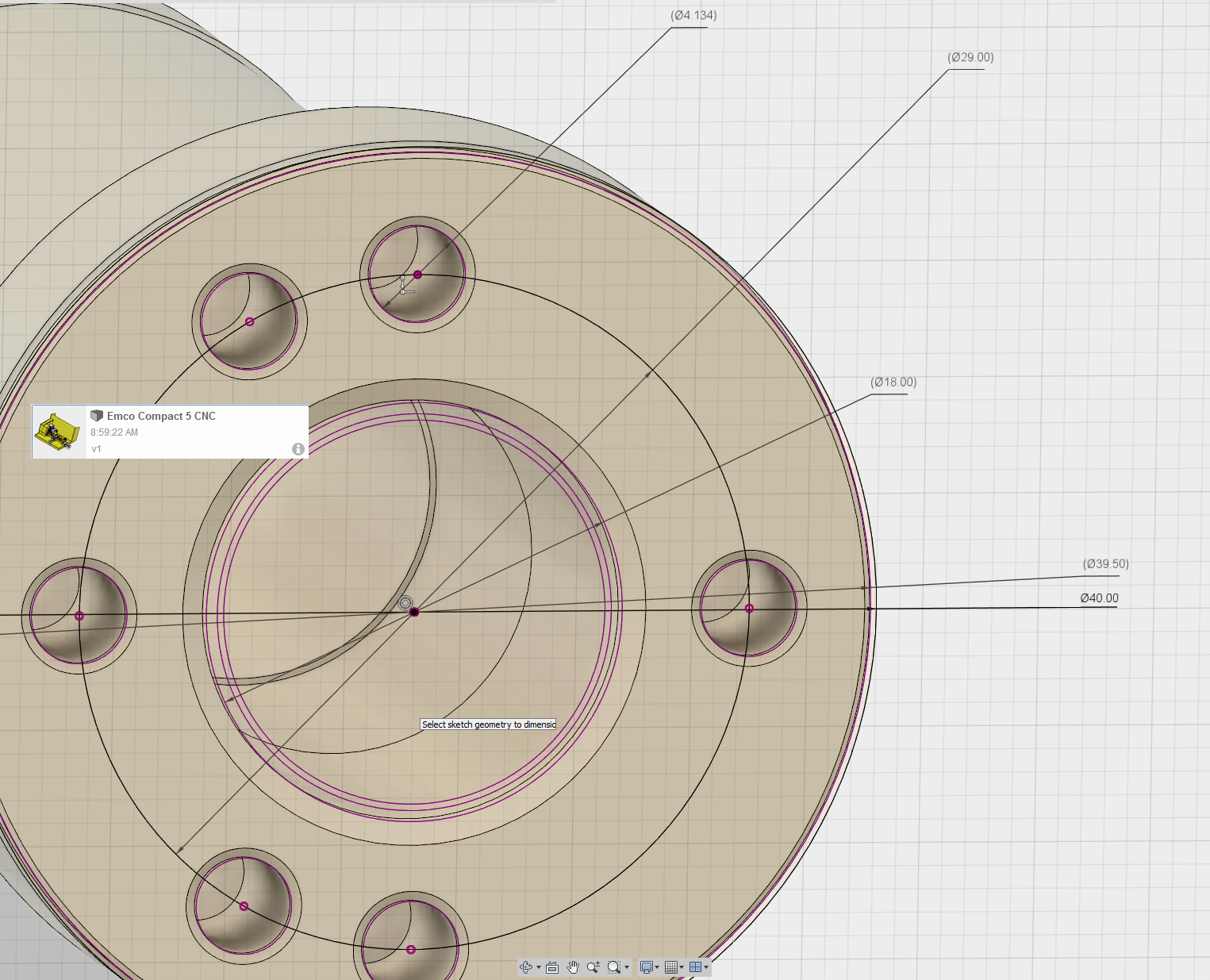Click the 8:59:22 AM timestamp
This screenshot has height=980, width=1210.
point(114,432)
